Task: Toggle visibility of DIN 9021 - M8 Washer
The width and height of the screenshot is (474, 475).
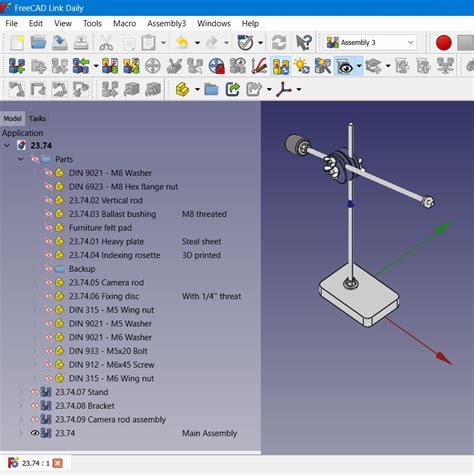Action: point(48,173)
